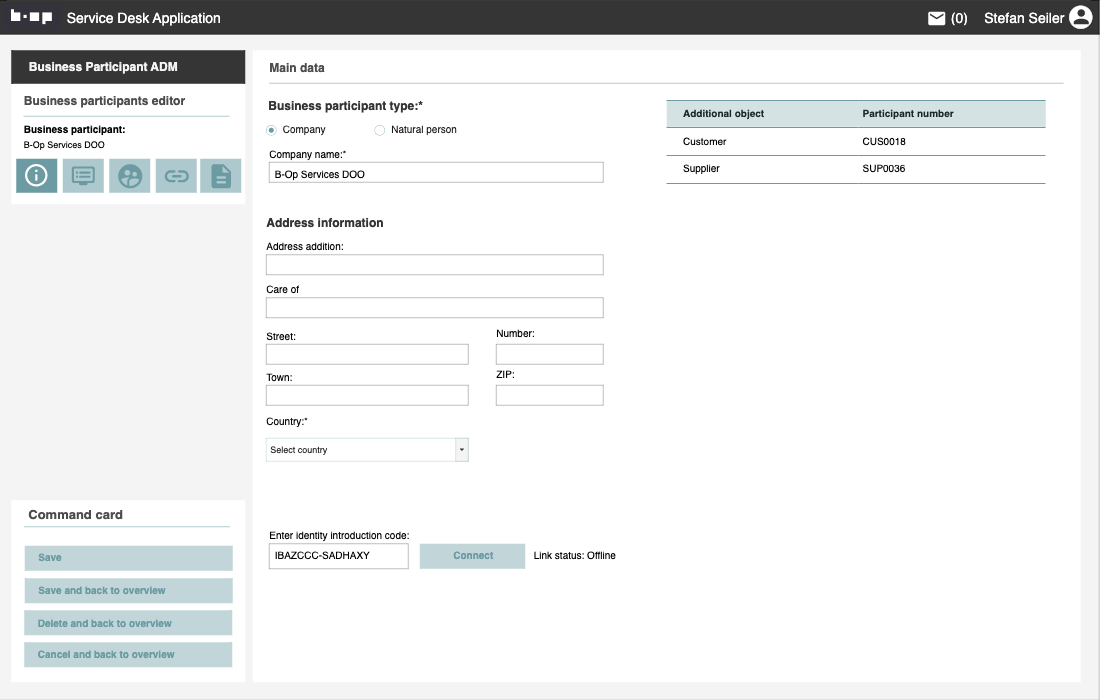Open the chain link icon tab
This screenshot has height=700, width=1100.
(x=176, y=176)
